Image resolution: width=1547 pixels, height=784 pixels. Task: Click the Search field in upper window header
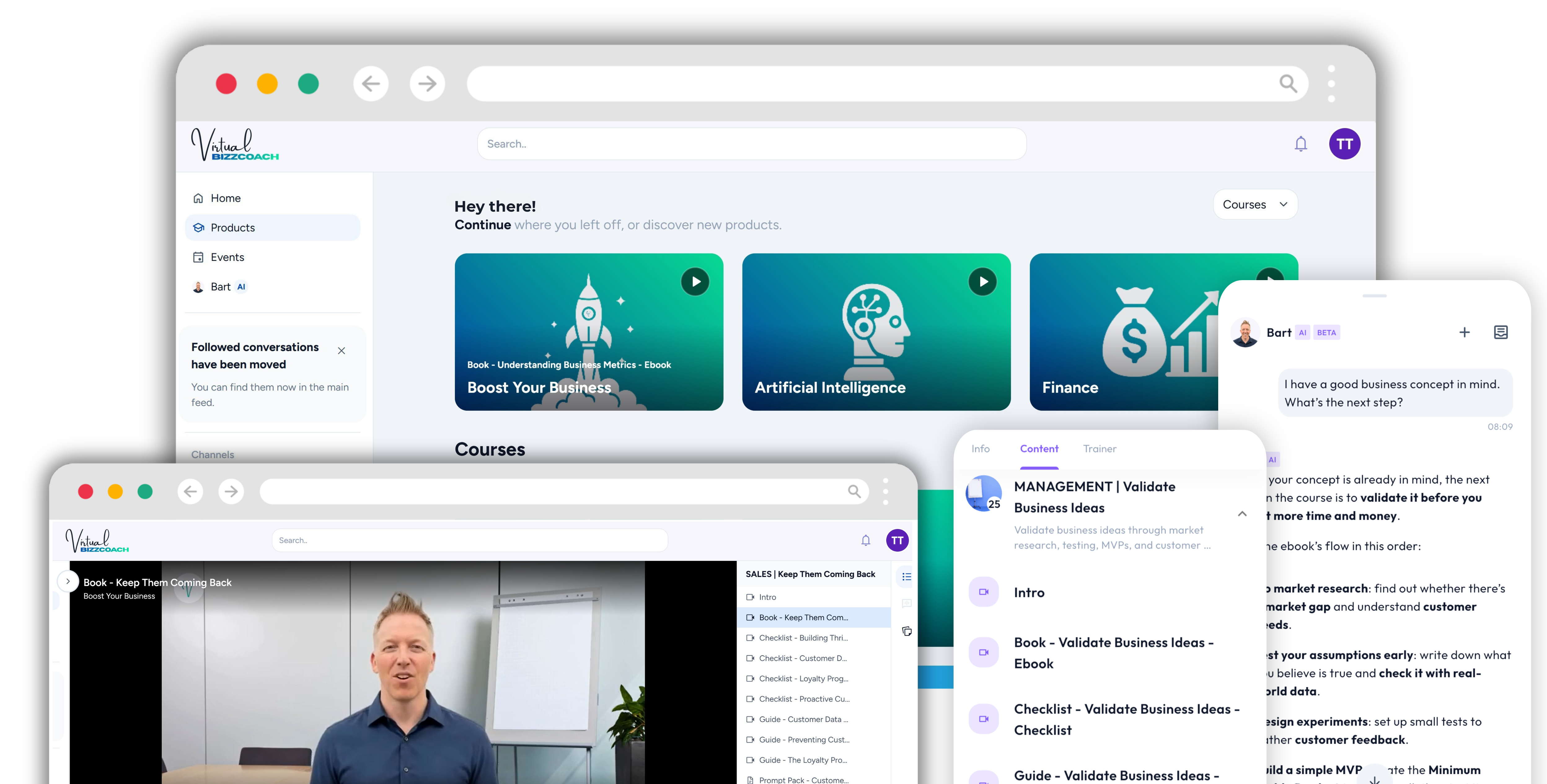pos(752,144)
